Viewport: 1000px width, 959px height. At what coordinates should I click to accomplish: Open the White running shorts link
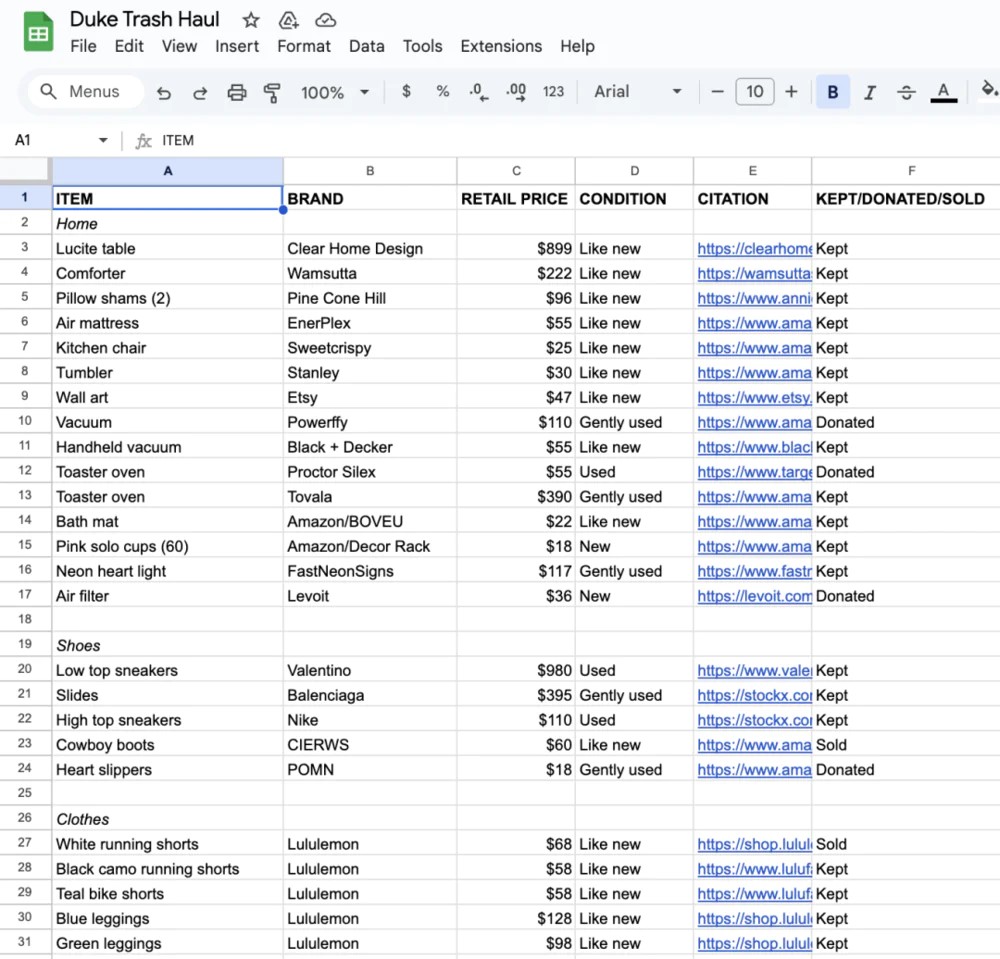tap(754, 844)
